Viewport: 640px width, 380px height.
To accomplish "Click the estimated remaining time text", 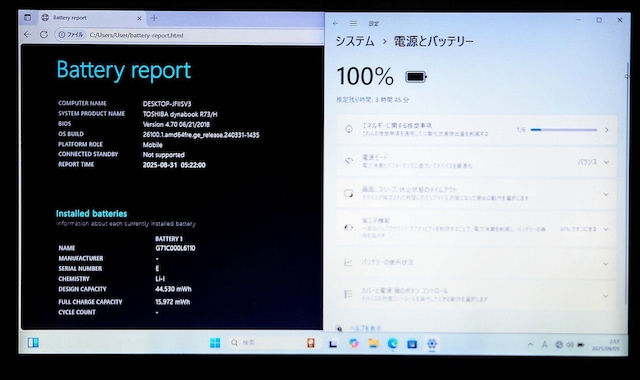I will pos(372,100).
